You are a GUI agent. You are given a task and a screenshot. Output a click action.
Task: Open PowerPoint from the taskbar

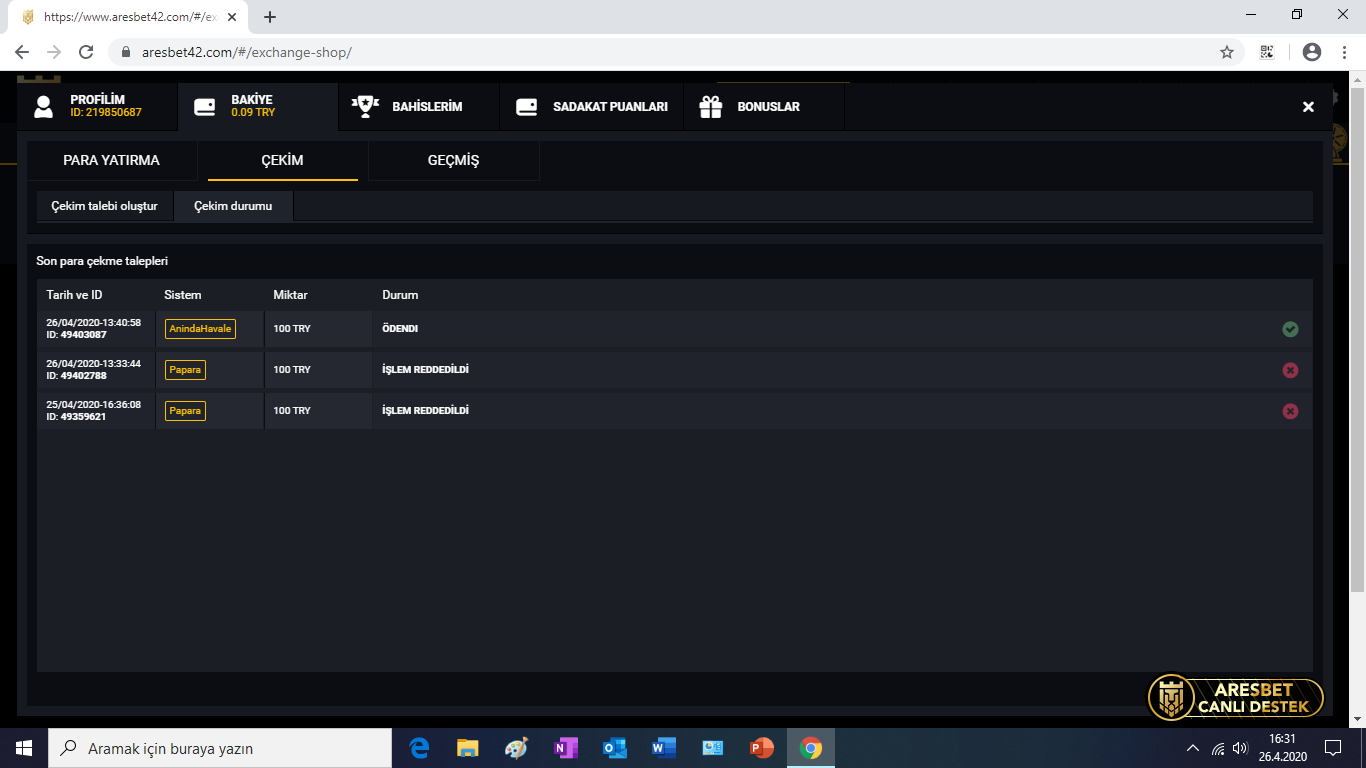click(x=761, y=748)
